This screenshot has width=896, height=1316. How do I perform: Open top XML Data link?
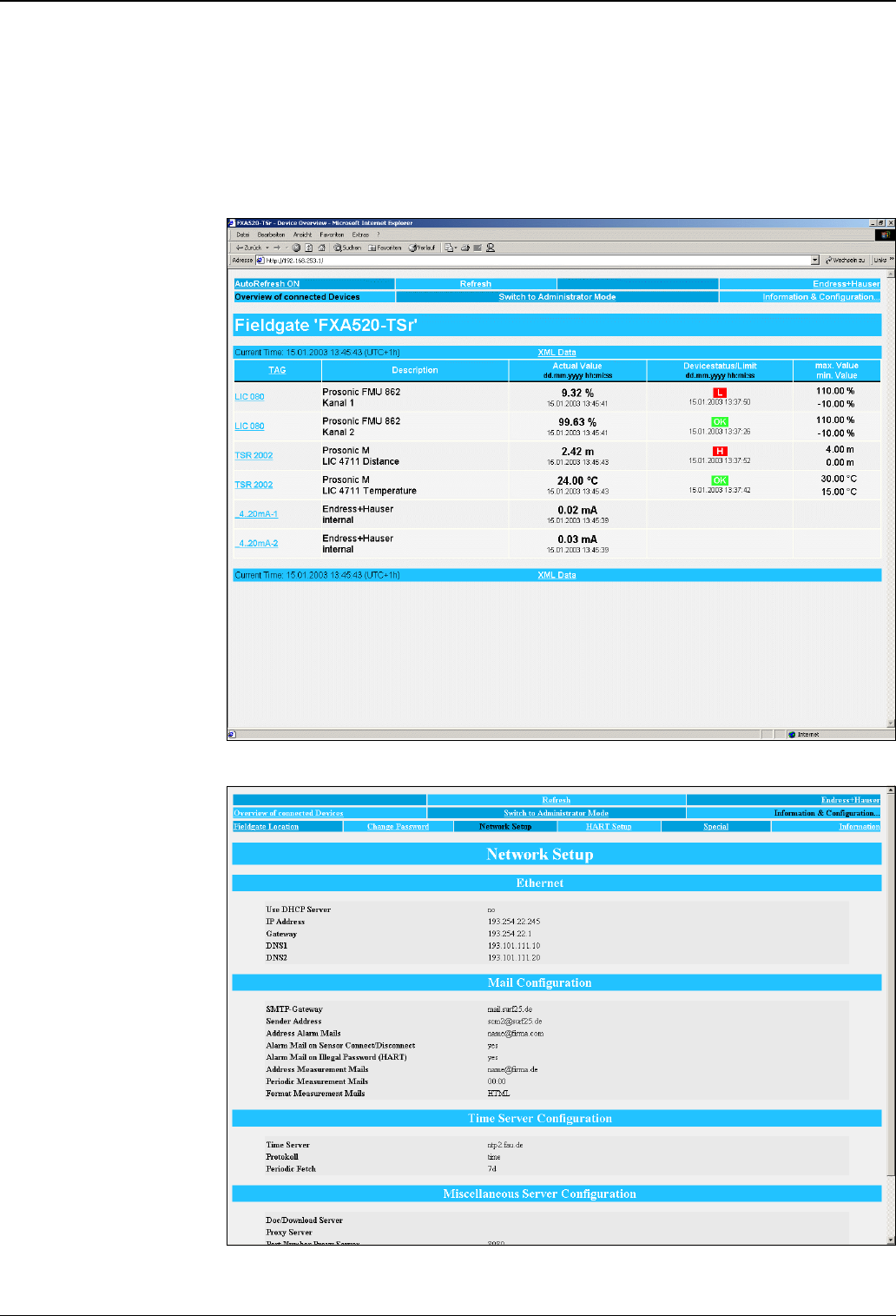(x=557, y=353)
